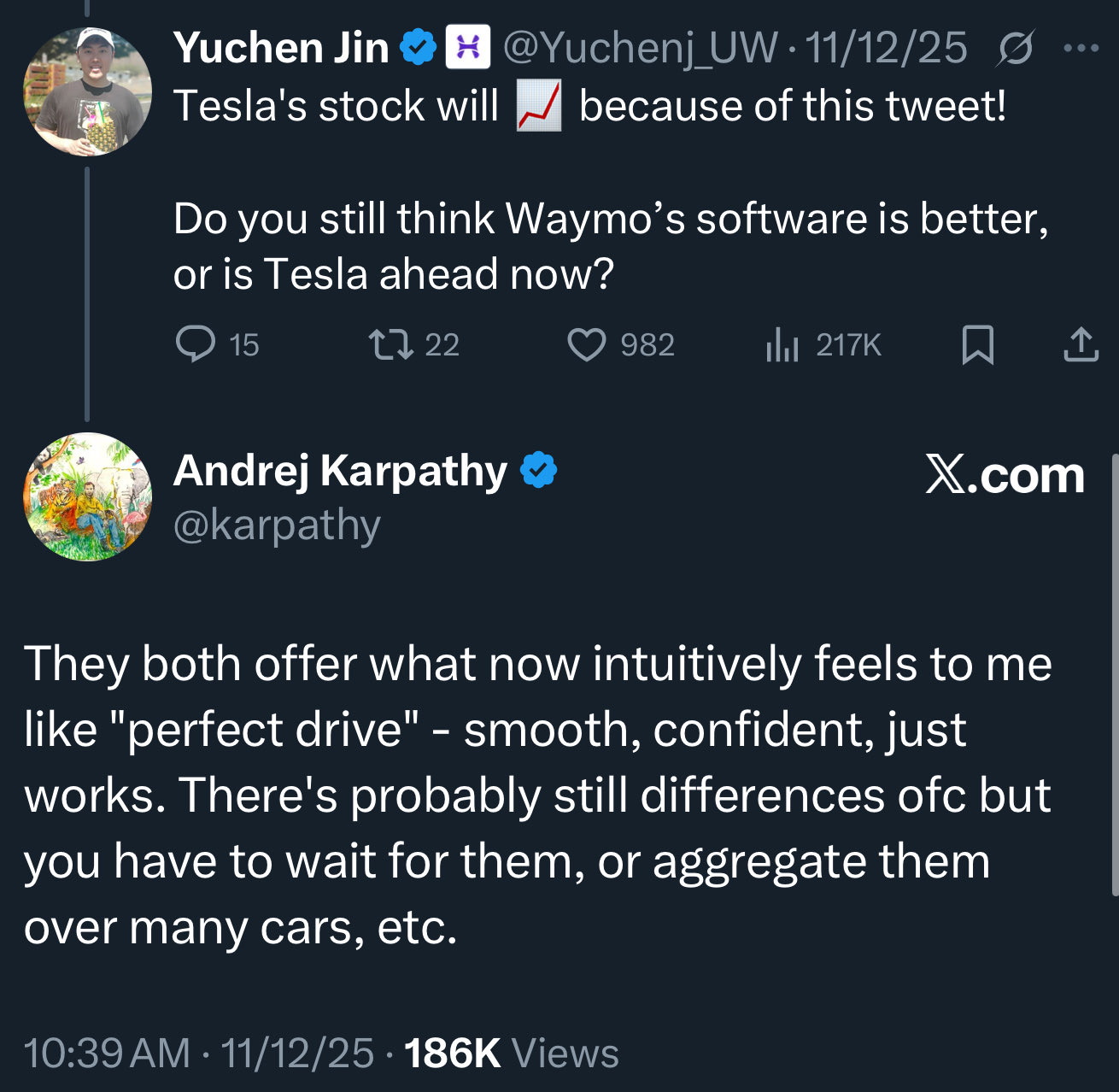1119x1092 pixels.
Task: Click the 11/12/25 date on Yuchen's tweet
Action: 887,48
